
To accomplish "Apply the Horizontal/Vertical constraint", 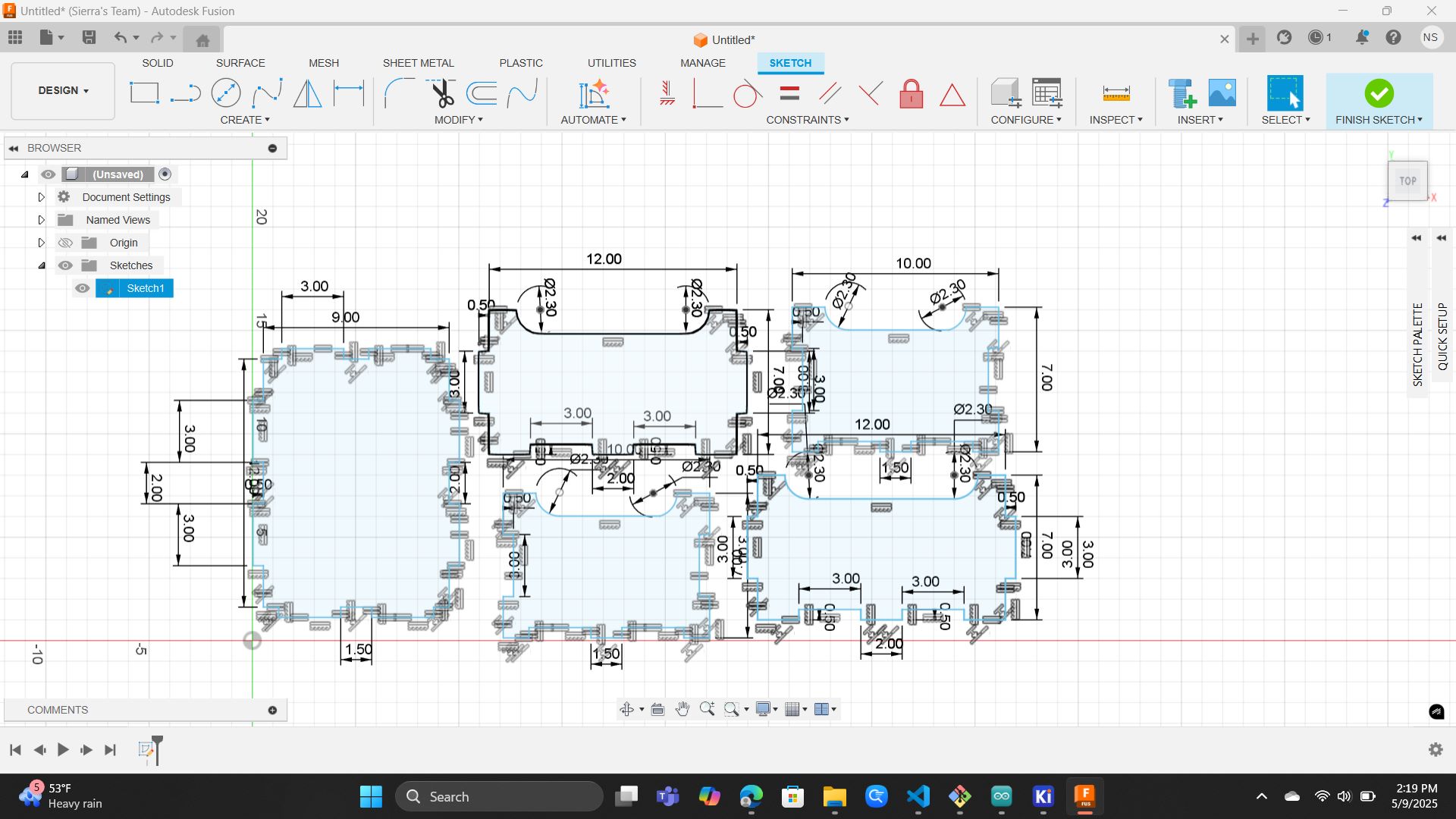I will coord(667,93).
